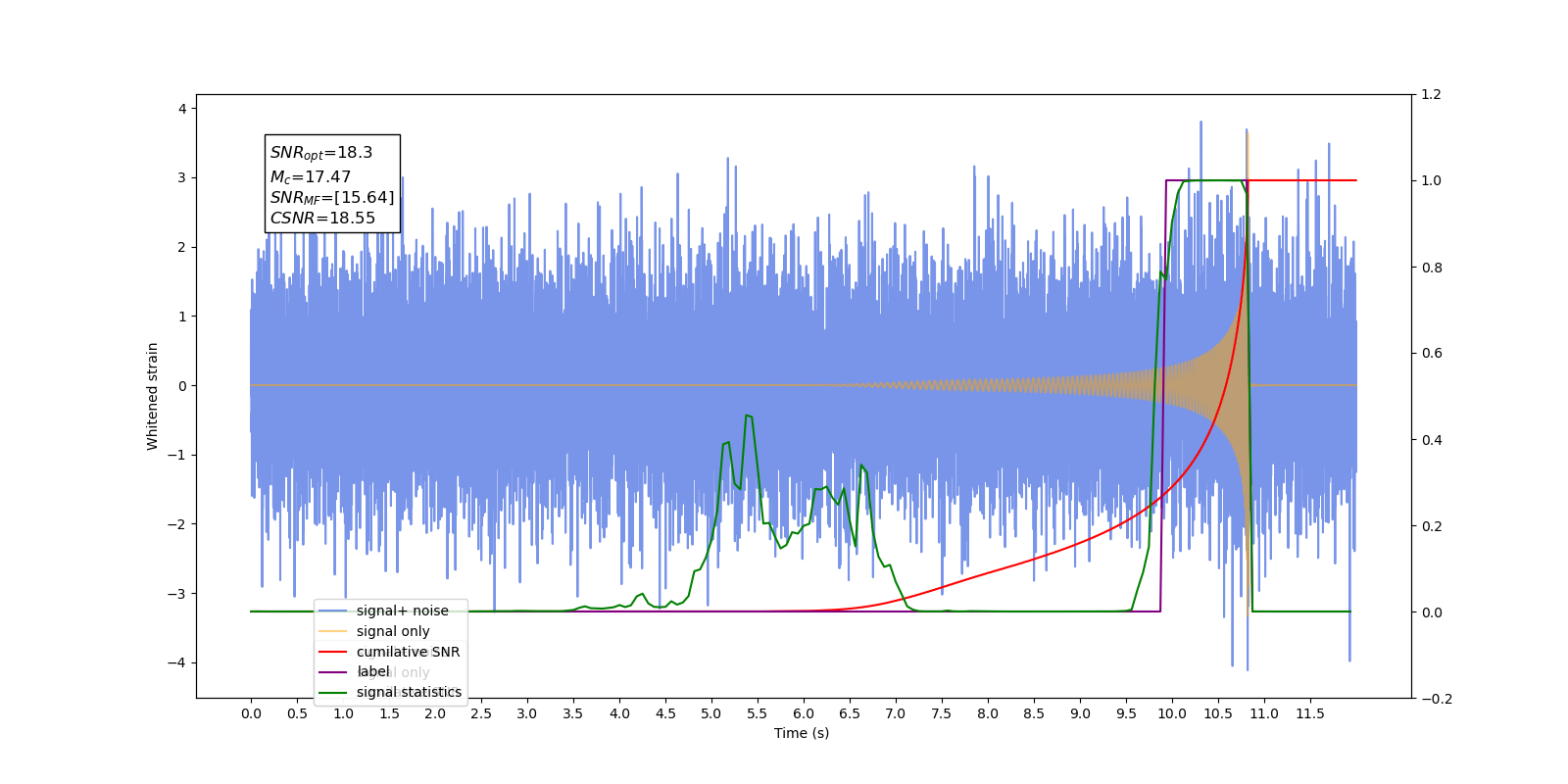The height and width of the screenshot is (784, 1568).
Task: Click the 'signal+ noise' legend entry
Action: (403, 611)
